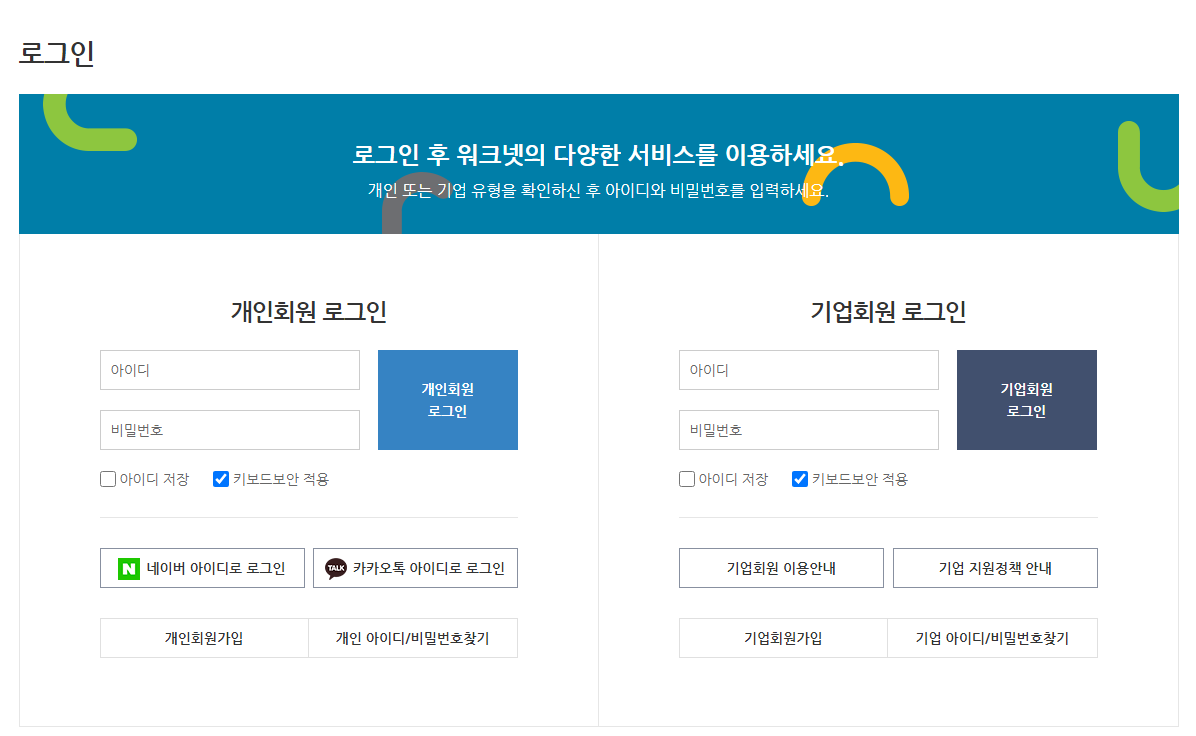Uncheck 키보드보안 적용 under 개인회원 로그인
This screenshot has width=1196, height=736.
click(x=220, y=479)
